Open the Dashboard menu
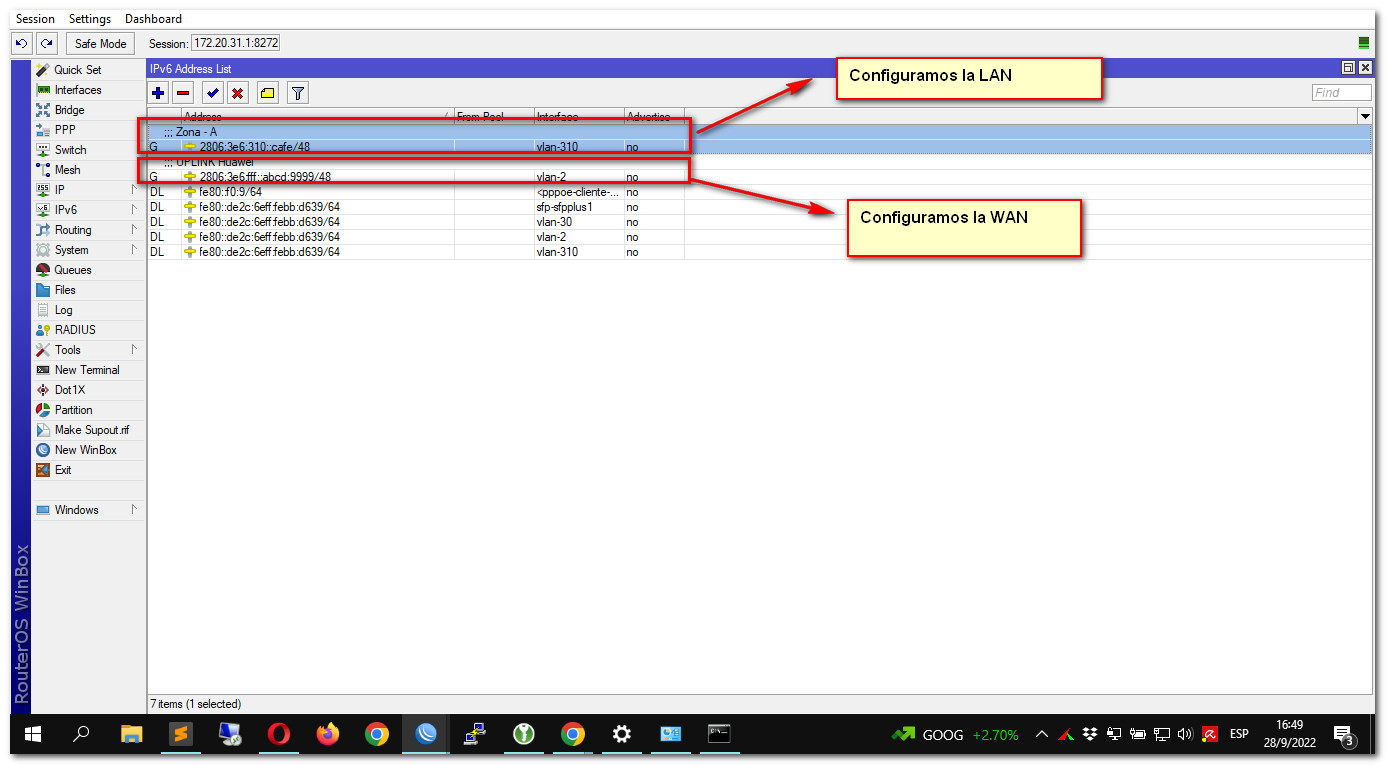 153,19
